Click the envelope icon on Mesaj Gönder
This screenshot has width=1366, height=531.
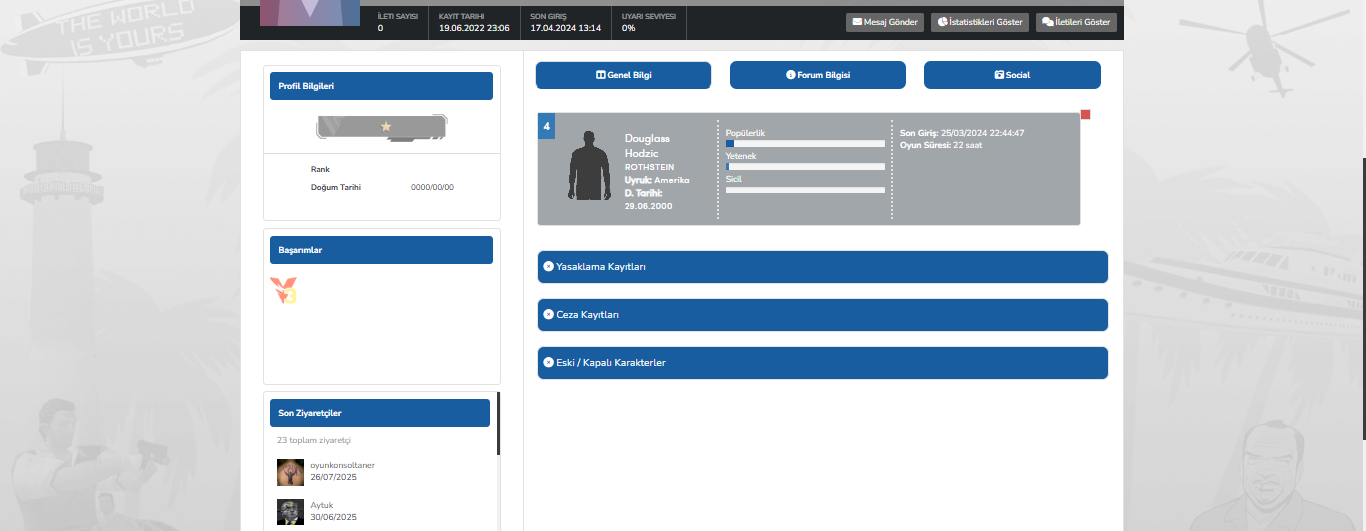pyautogui.click(x=856, y=22)
